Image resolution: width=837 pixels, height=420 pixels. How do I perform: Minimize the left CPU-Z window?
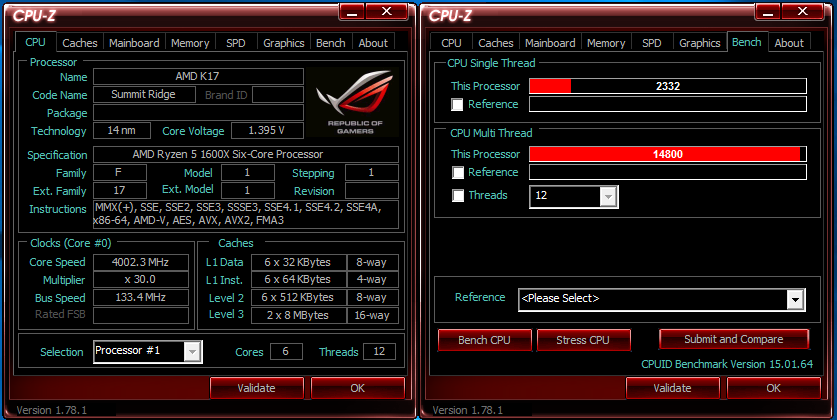(x=352, y=12)
